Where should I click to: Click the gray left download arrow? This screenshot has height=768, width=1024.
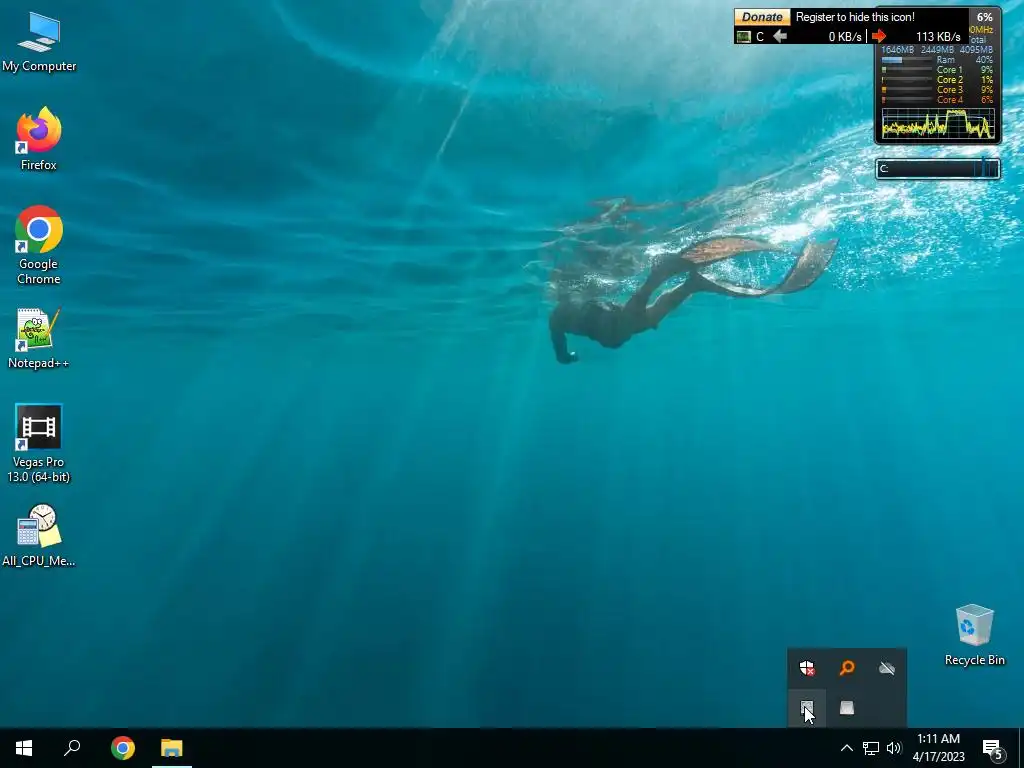click(780, 36)
